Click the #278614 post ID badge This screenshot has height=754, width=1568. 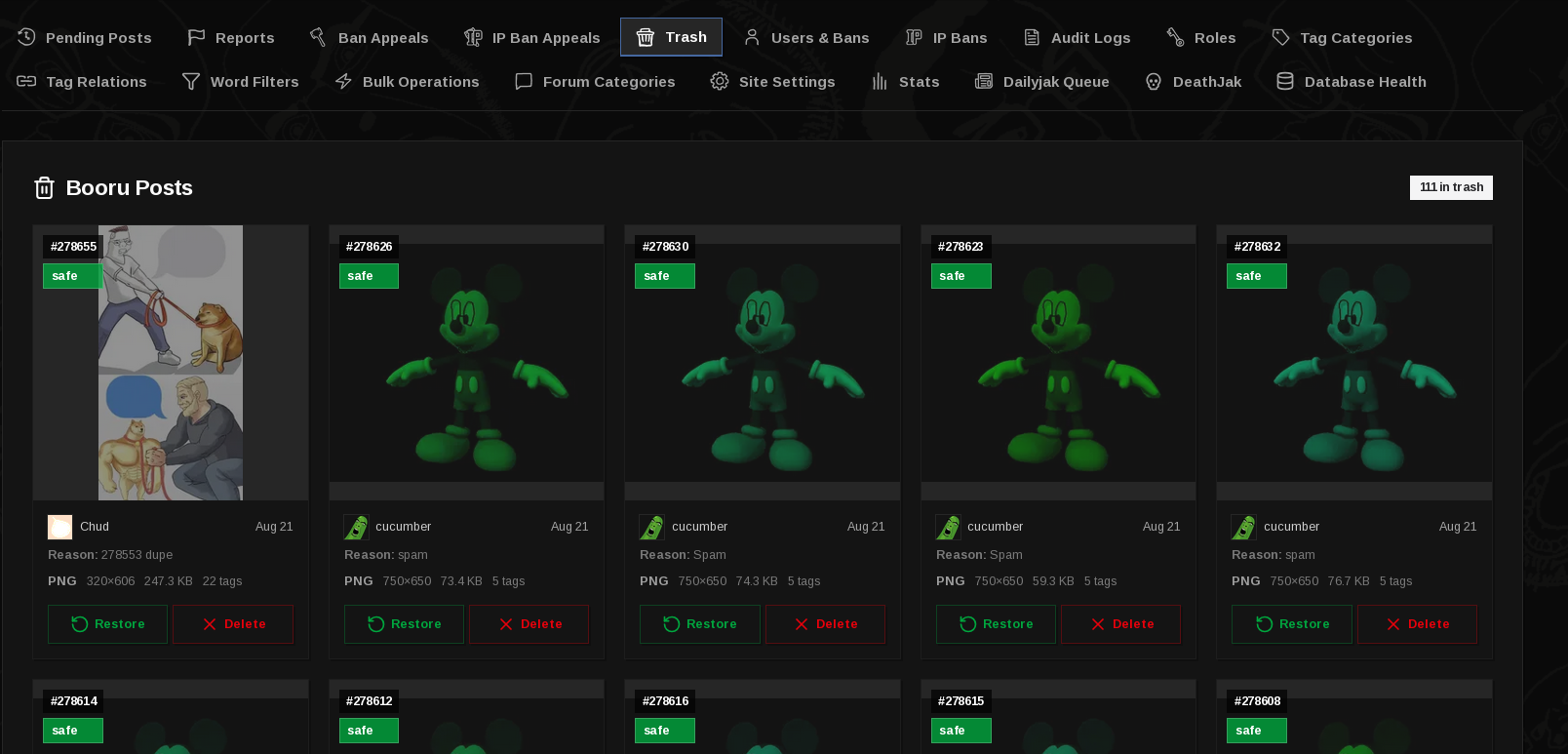(x=73, y=701)
